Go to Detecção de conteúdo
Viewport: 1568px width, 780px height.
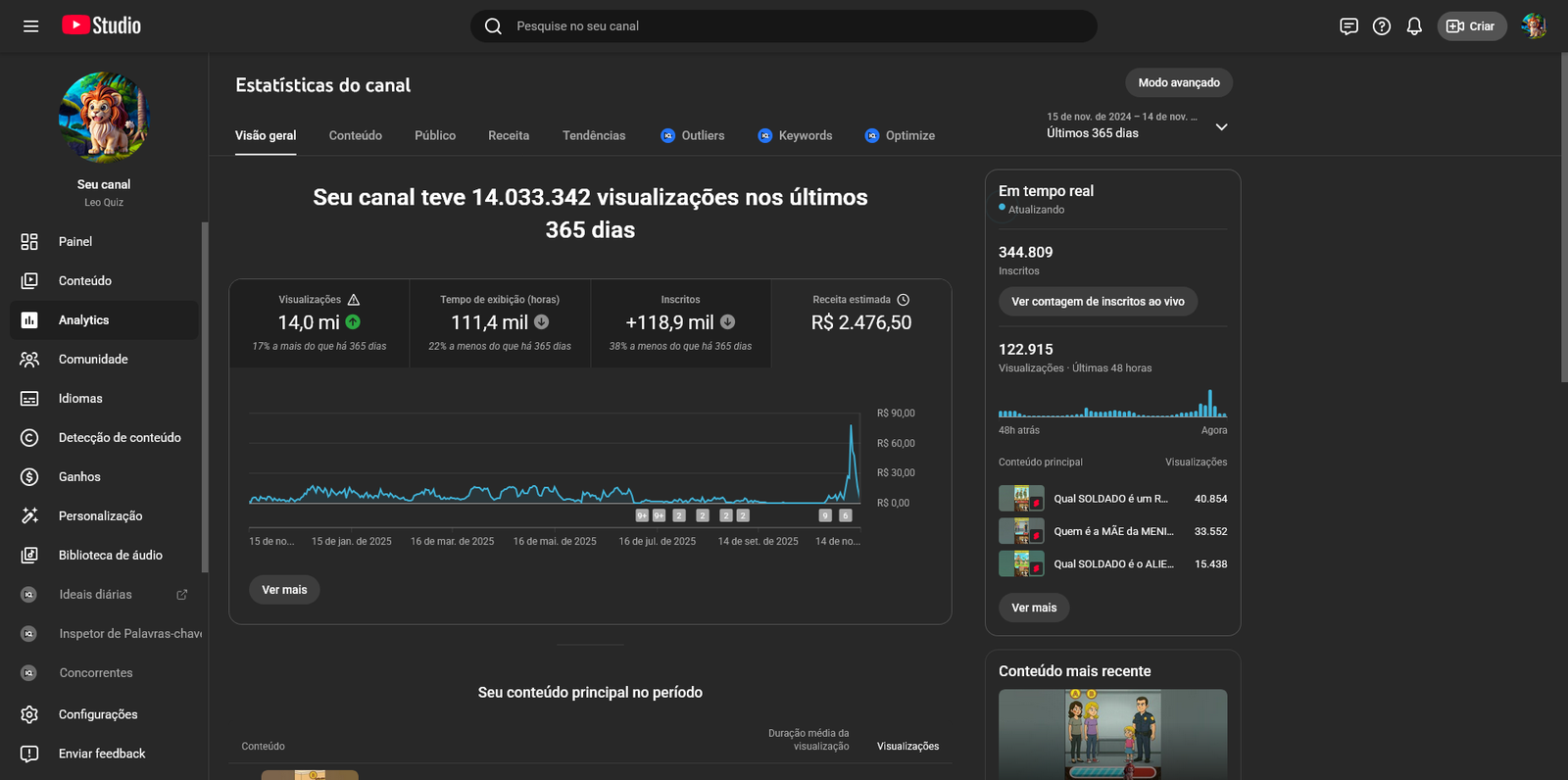click(119, 438)
